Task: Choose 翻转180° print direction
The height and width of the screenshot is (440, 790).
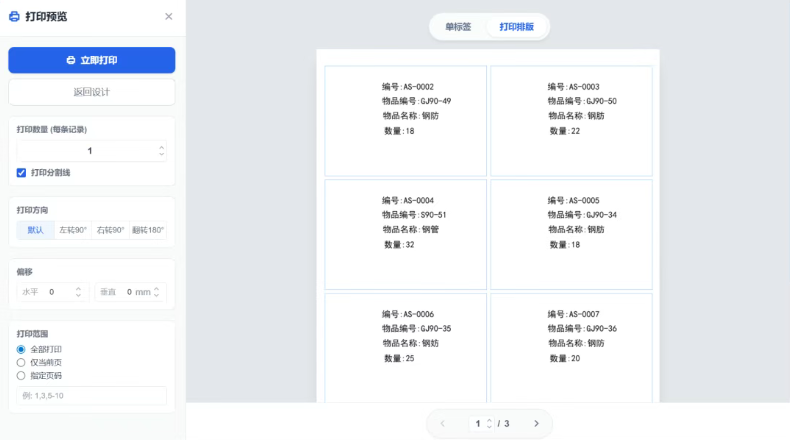Action: [148, 230]
